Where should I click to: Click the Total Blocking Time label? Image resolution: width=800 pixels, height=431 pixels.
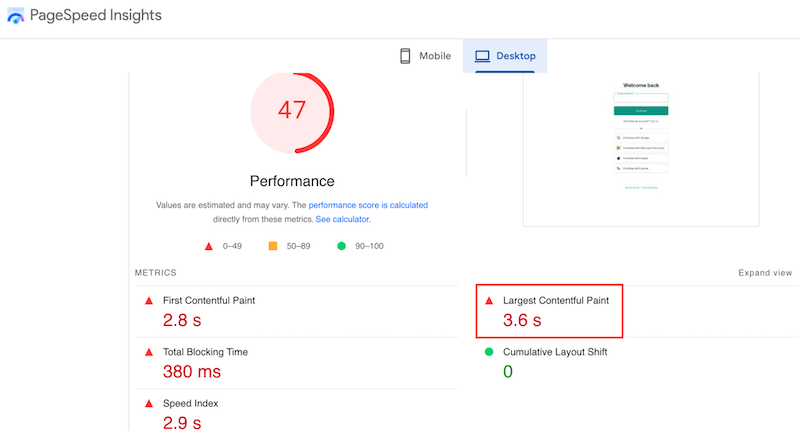[205, 352]
